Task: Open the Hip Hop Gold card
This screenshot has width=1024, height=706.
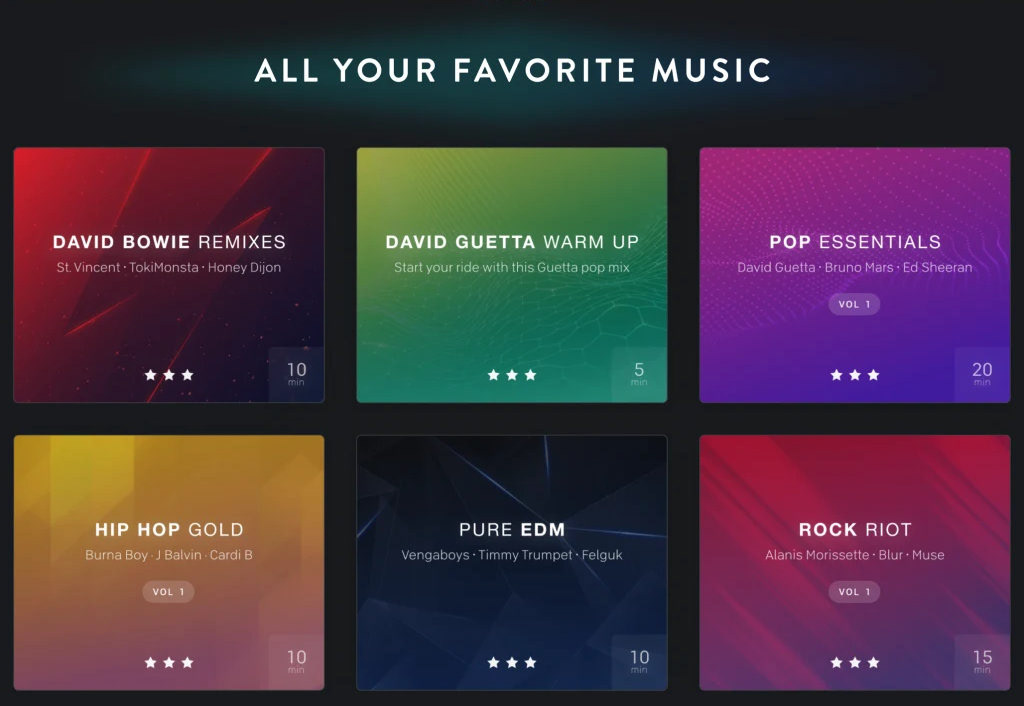Action: (x=169, y=562)
